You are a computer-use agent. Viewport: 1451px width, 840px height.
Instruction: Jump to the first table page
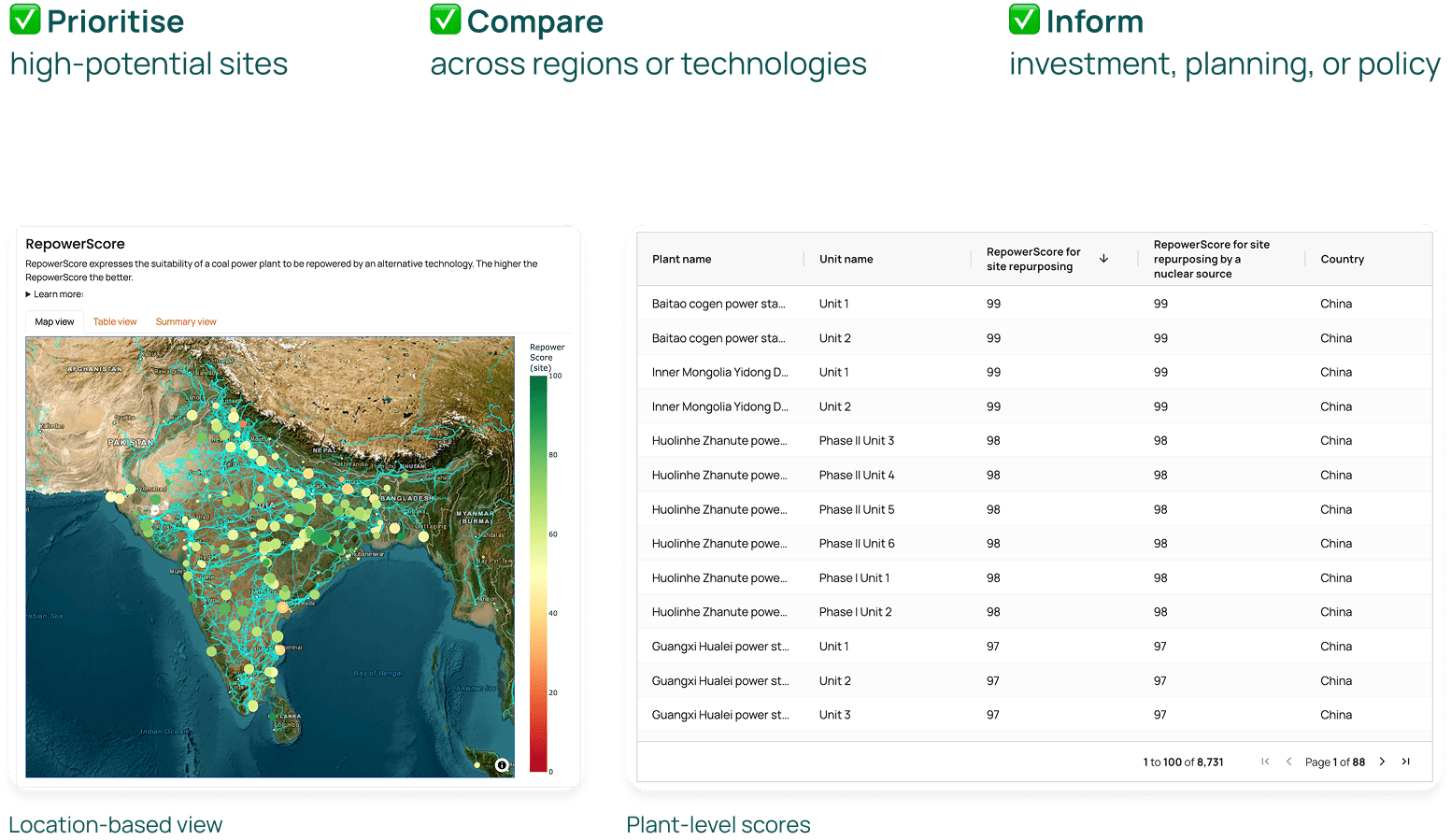coord(1265,762)
